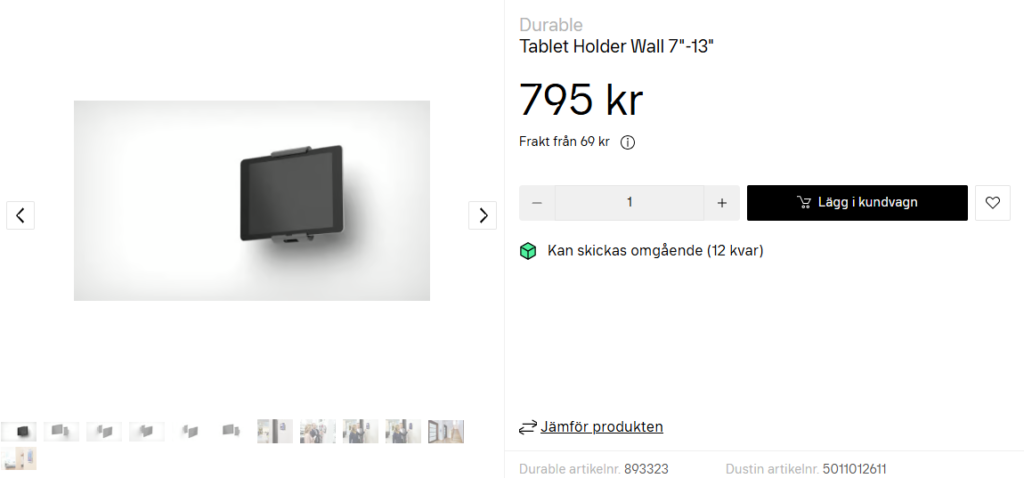The width and height of the screenshot is (1024, 478).
Task: Add product to favorites with heart icon
Action: point(993,203)
